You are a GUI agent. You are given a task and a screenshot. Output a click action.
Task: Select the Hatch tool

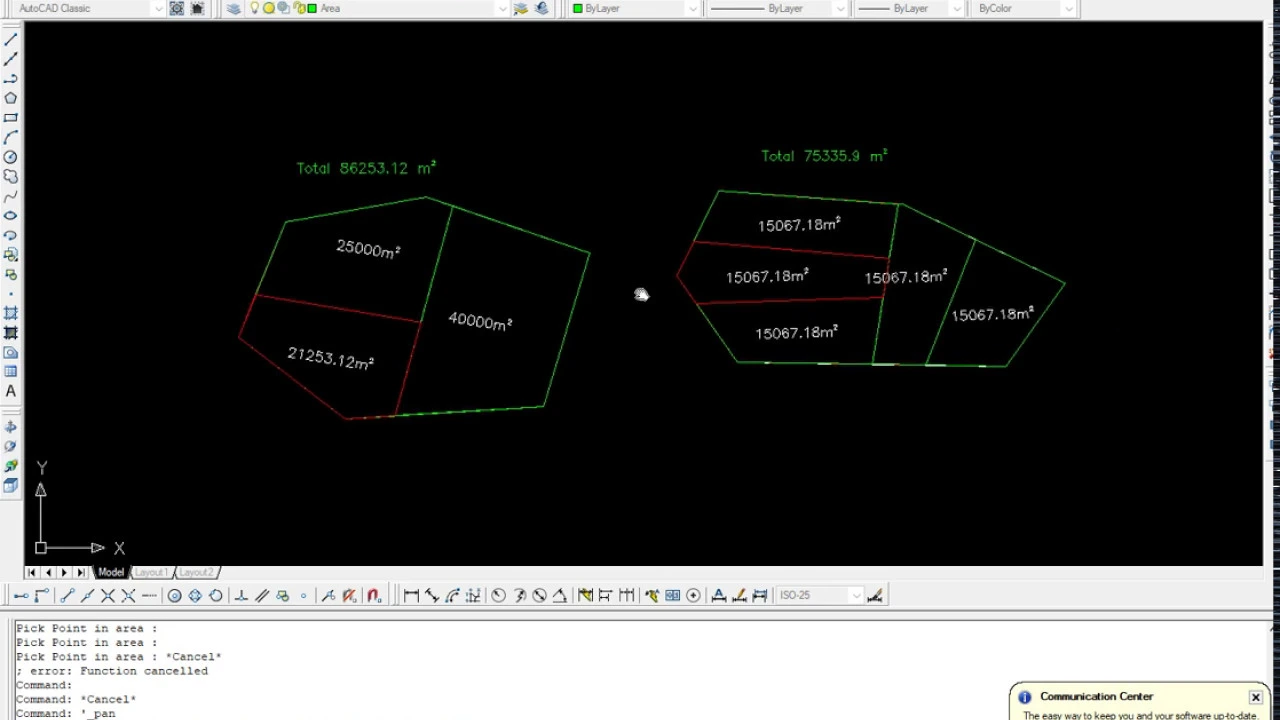point(11,313)
